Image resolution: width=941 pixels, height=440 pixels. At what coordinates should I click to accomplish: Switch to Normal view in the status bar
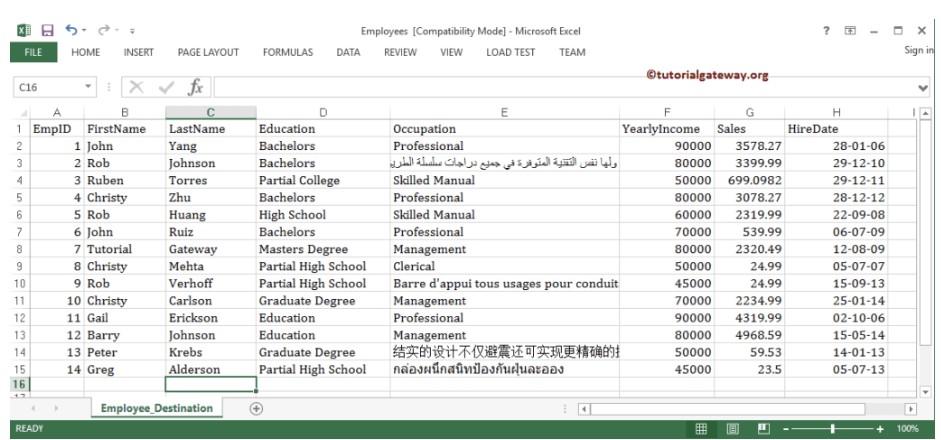701,429
